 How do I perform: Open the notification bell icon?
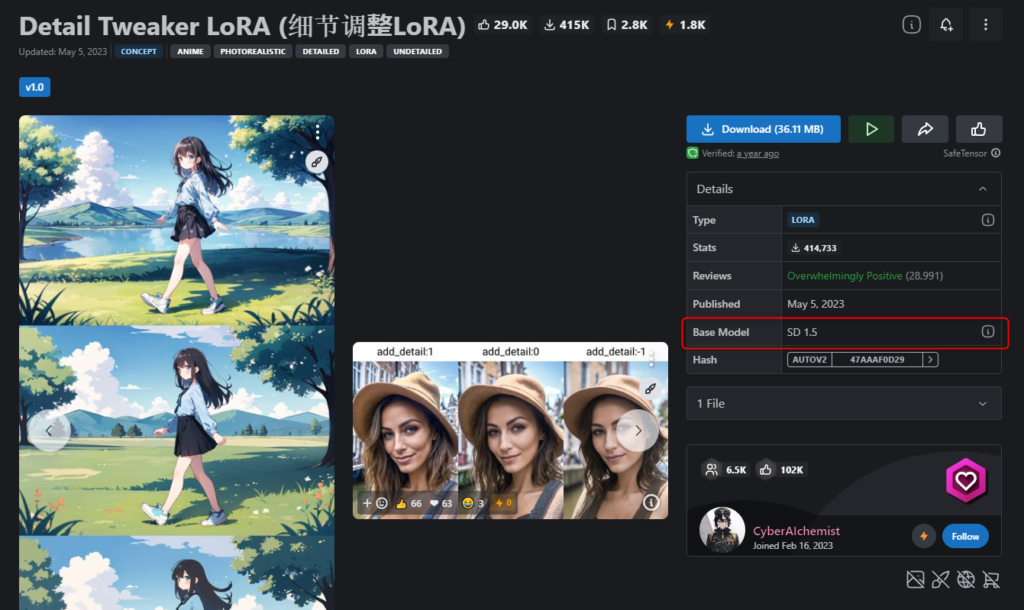point(946,25)
